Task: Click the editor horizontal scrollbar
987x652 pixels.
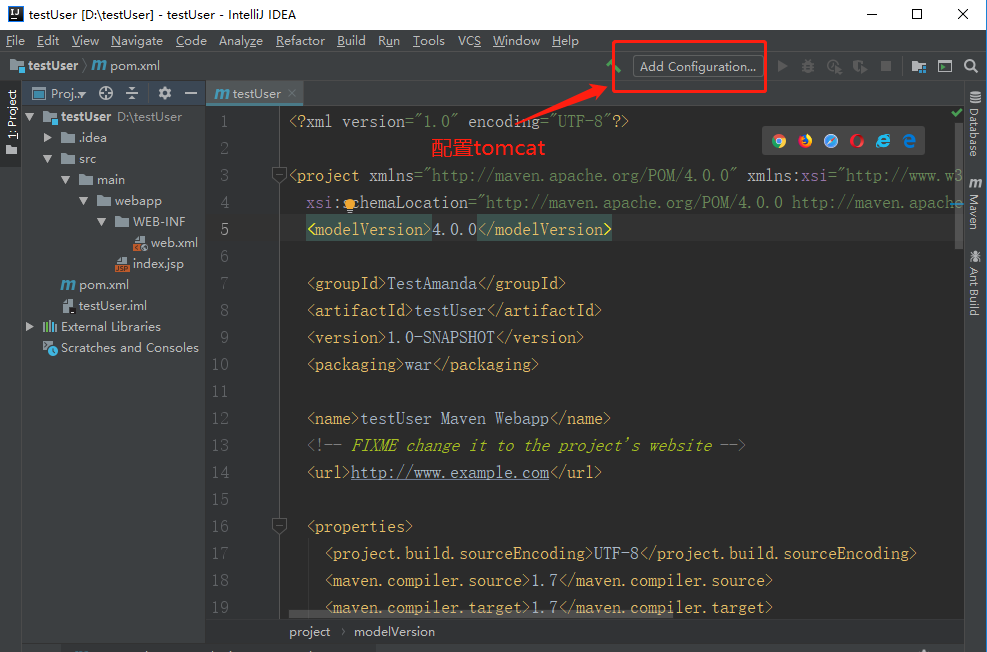Action: coord(480,614)
